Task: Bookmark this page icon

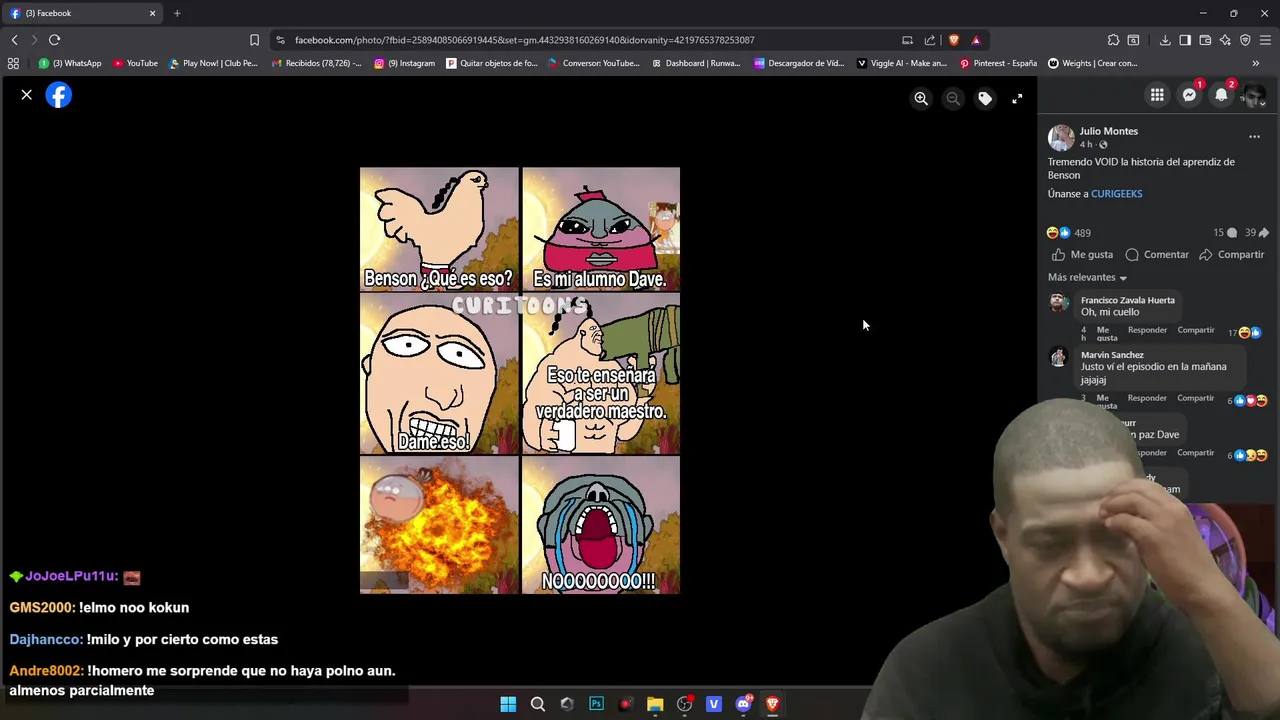Action: (254, 40)
